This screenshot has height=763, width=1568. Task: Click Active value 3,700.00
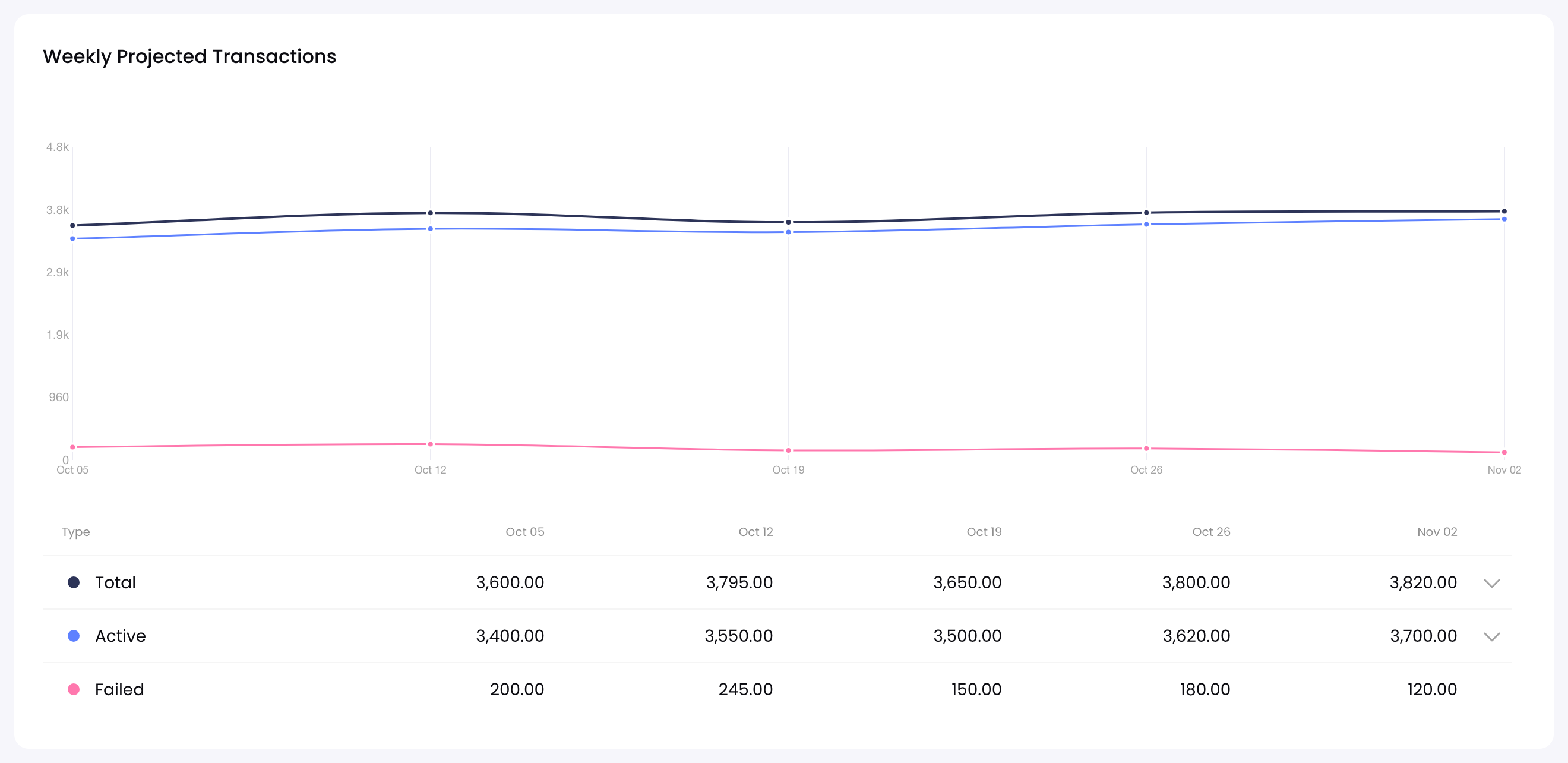pos(1423,636)
